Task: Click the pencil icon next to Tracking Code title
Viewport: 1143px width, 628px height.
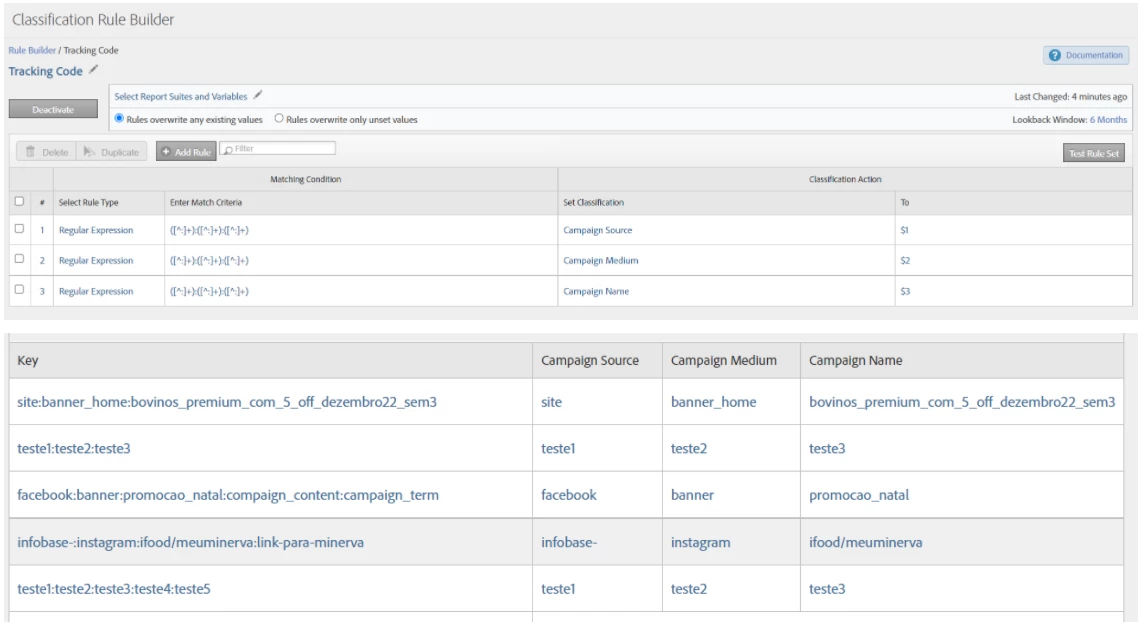Action: (93, 70)
